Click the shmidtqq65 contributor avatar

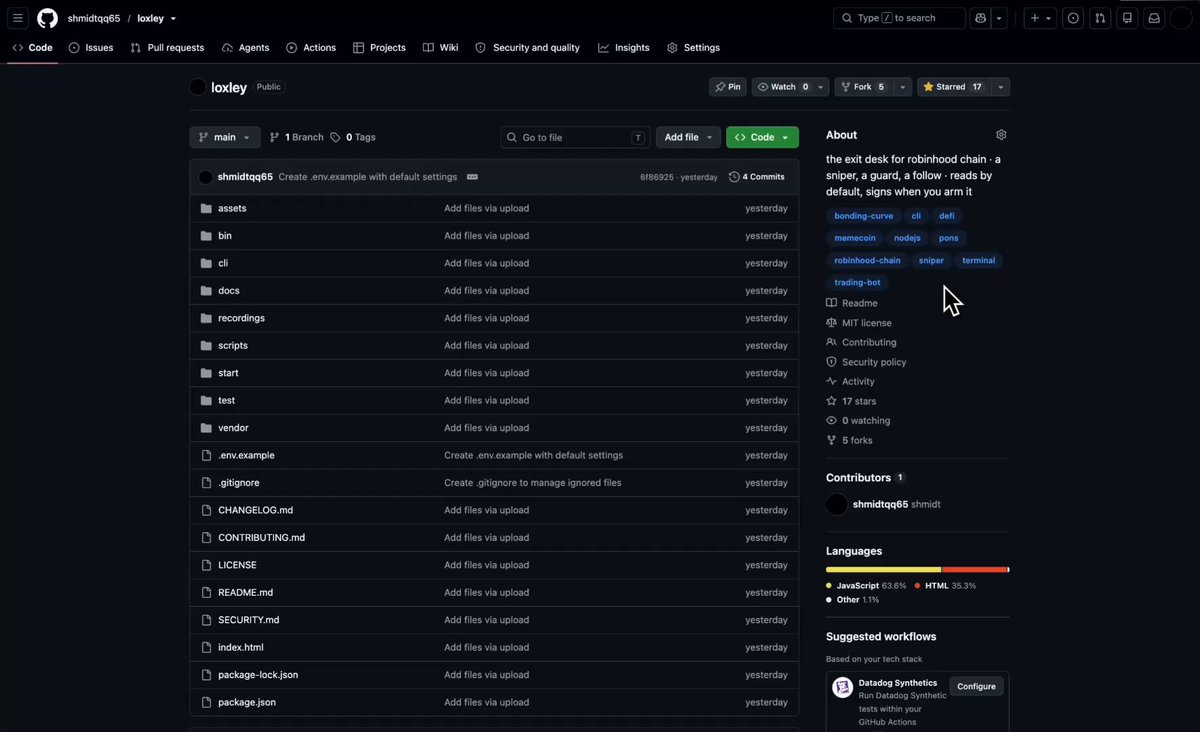pos(837,504)
